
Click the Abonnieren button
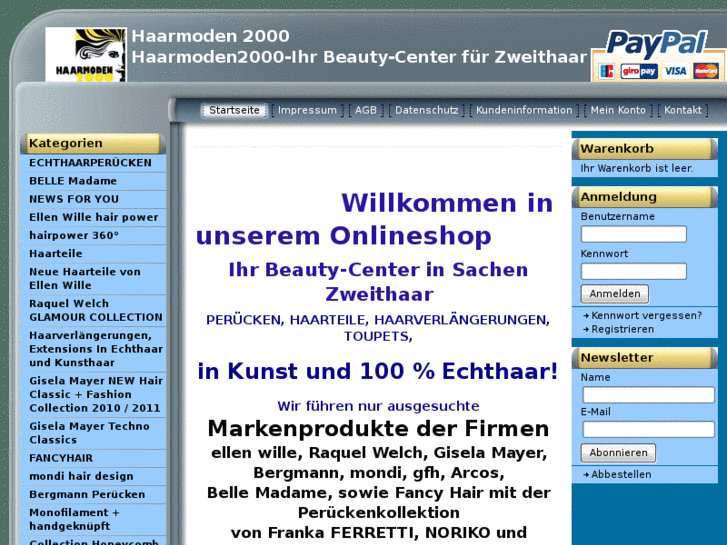pyautogui.click(x=619, y=453)
